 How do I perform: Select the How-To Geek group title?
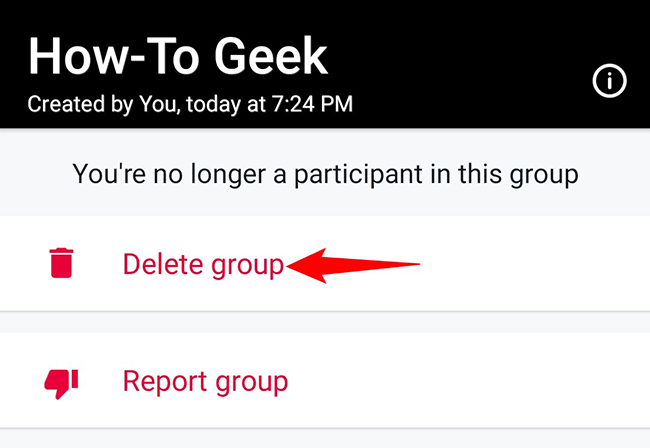click(177, 55)
